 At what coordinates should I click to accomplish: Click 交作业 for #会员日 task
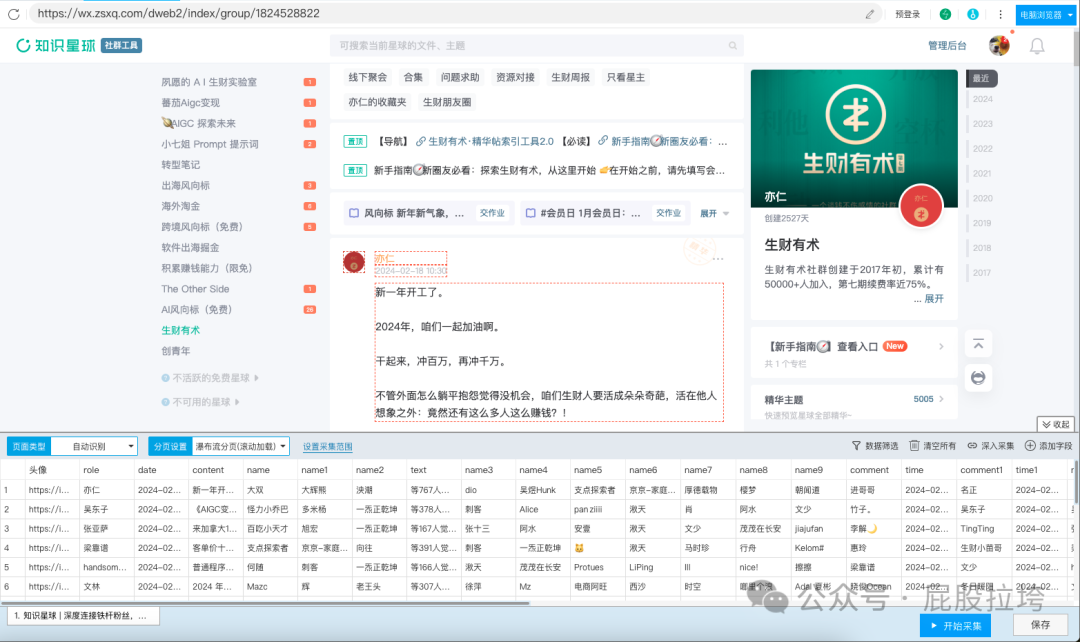tap(668, 213)
